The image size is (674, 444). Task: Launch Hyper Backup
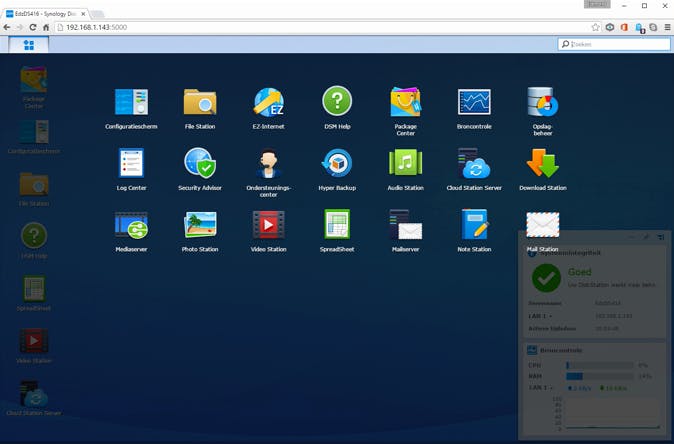coord(337,163)
